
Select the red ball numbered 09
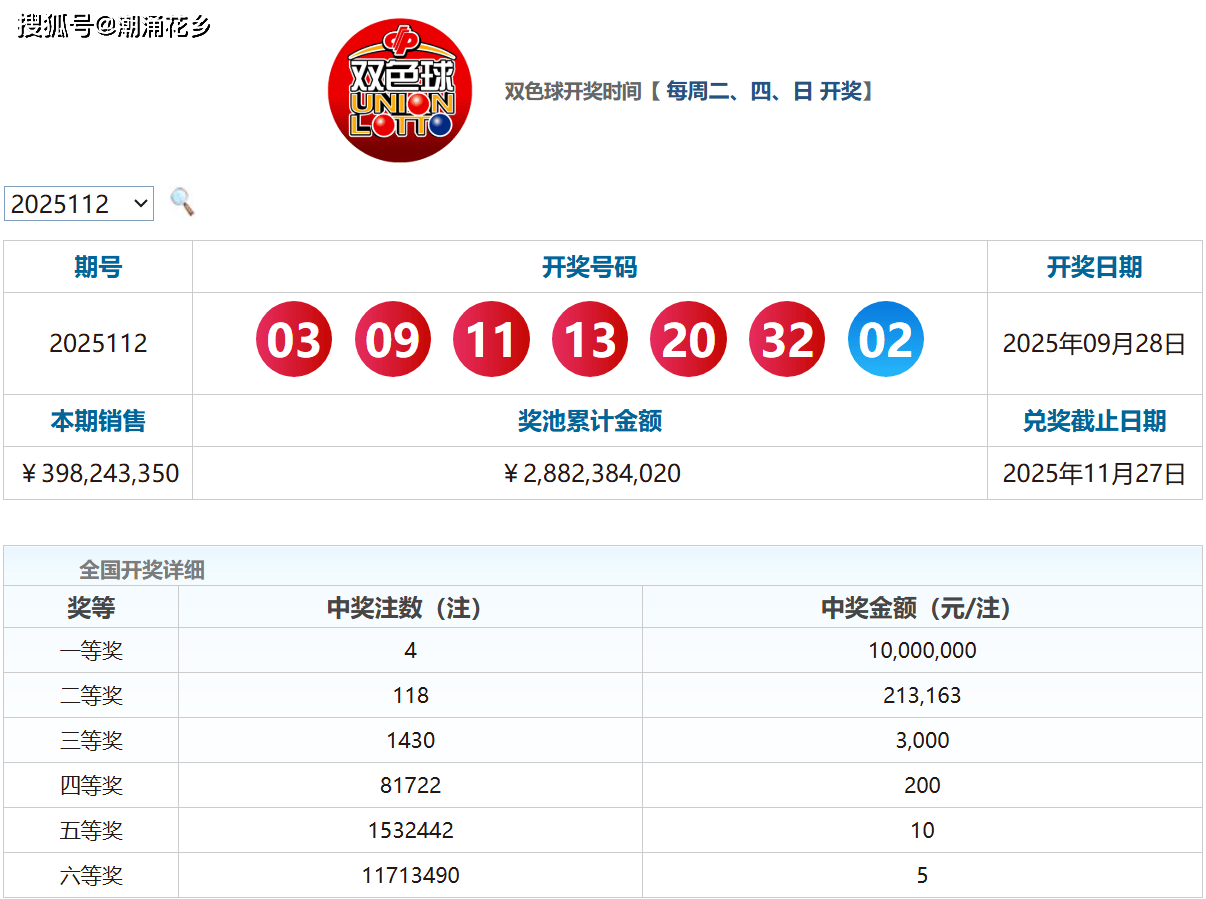point(392,339)
